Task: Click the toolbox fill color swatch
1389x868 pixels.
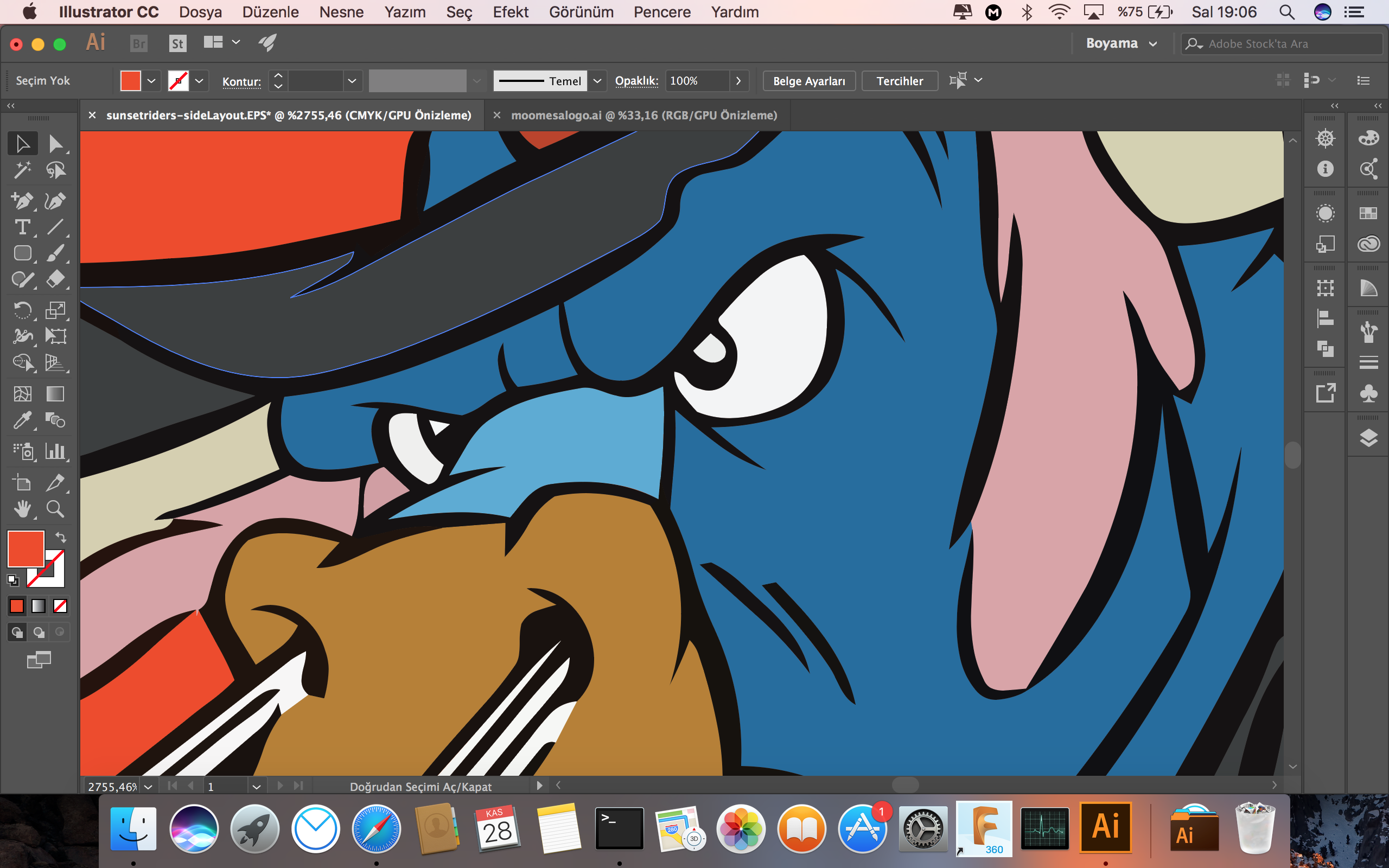Action: click(26, 548)
